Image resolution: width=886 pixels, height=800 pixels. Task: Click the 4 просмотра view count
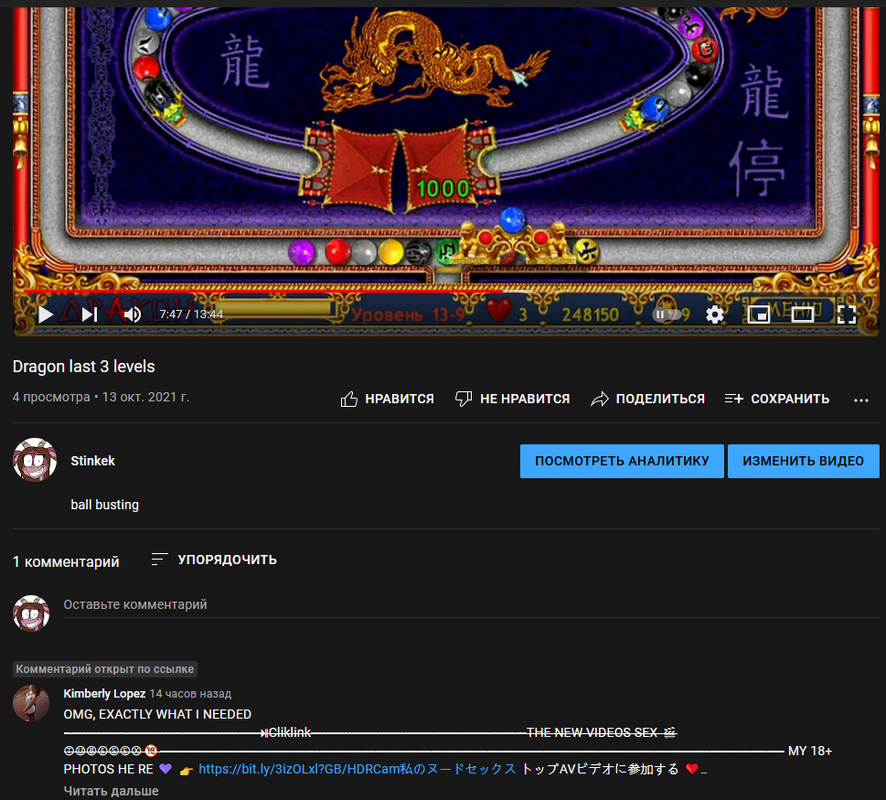point(51,397)
